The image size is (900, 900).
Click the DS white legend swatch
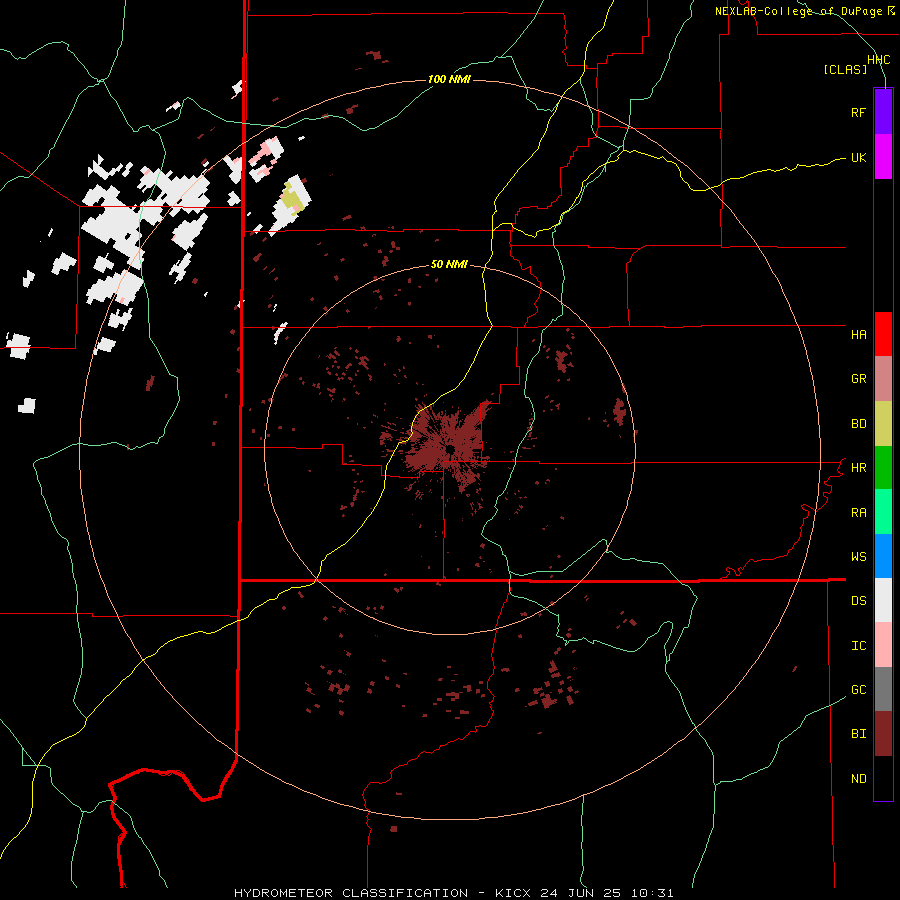(x=883, y=600)
